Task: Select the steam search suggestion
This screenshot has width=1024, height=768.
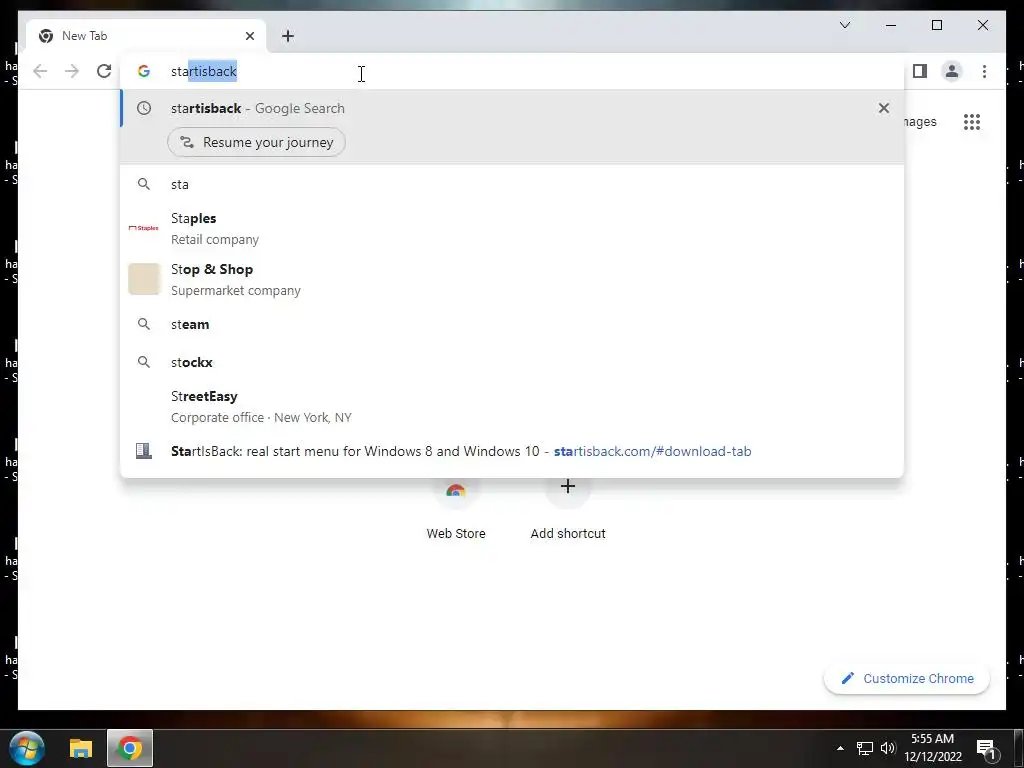Action: pos(512,324)
